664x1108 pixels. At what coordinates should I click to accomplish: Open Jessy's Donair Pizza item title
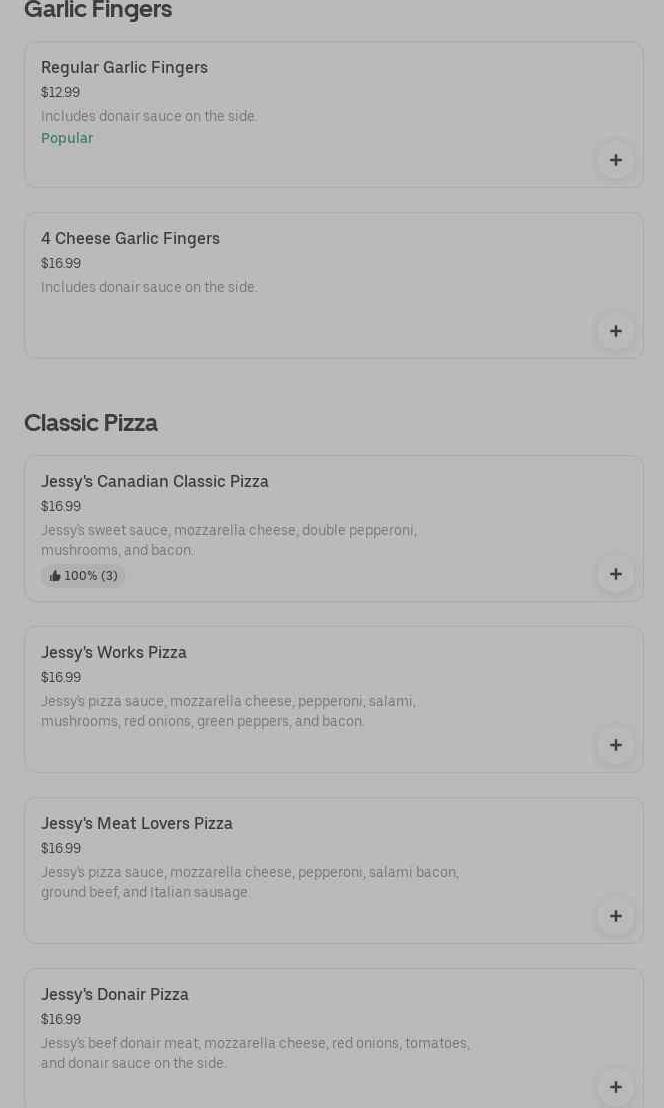point(115,994)
